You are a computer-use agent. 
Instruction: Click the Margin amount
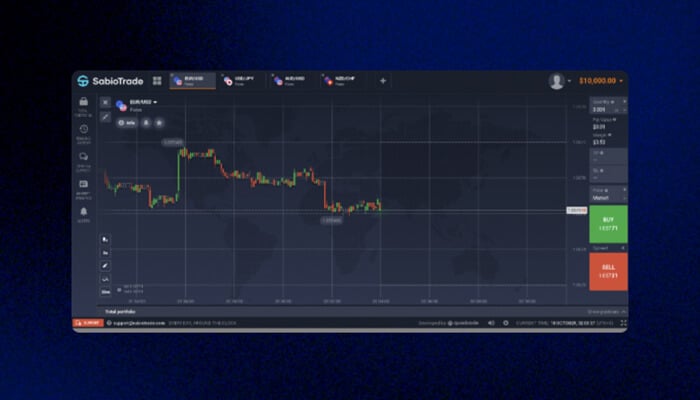point(599,142)
